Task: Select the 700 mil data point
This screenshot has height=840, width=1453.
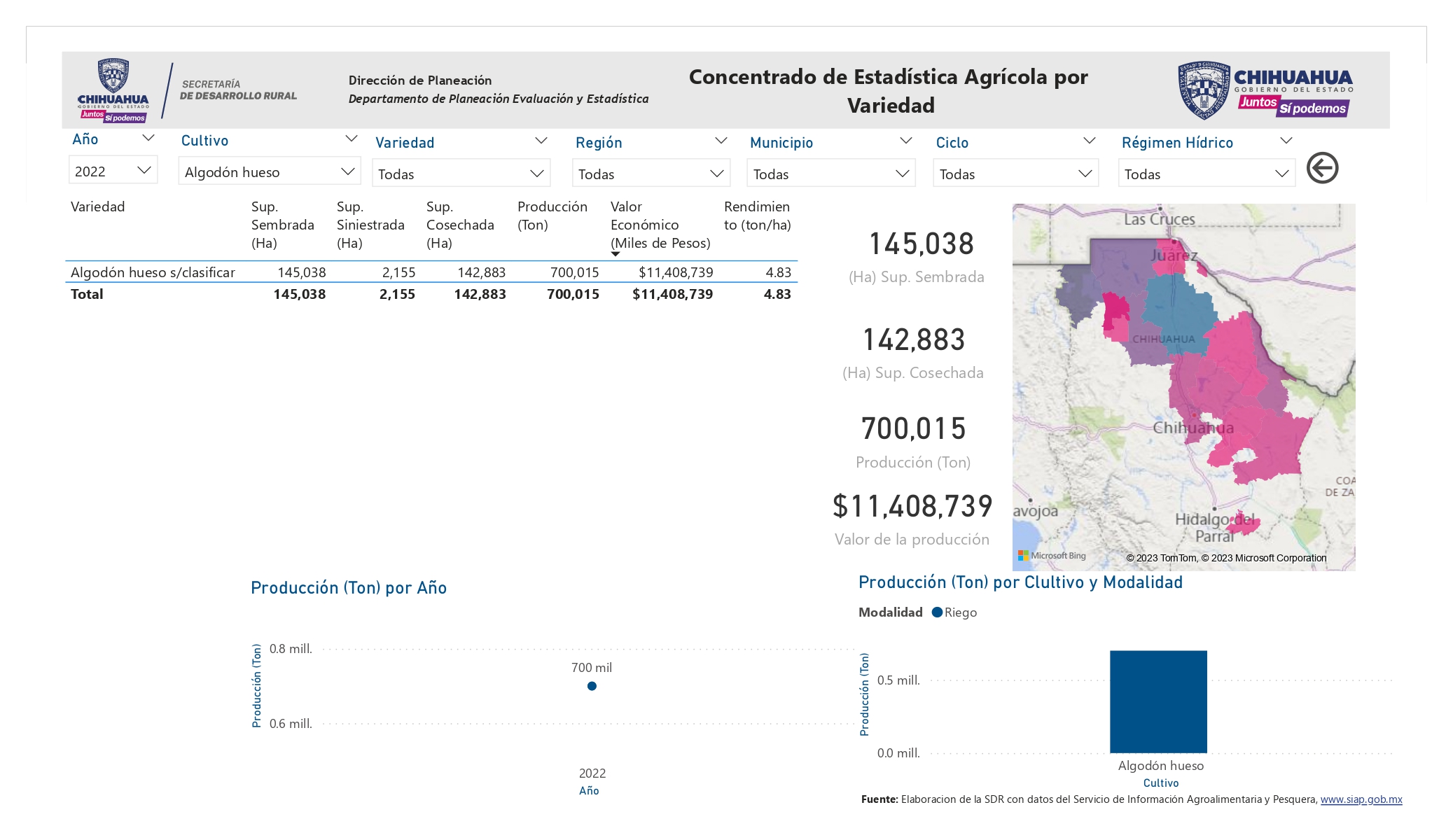Action: pyautogui.click(x=592, y=686)
